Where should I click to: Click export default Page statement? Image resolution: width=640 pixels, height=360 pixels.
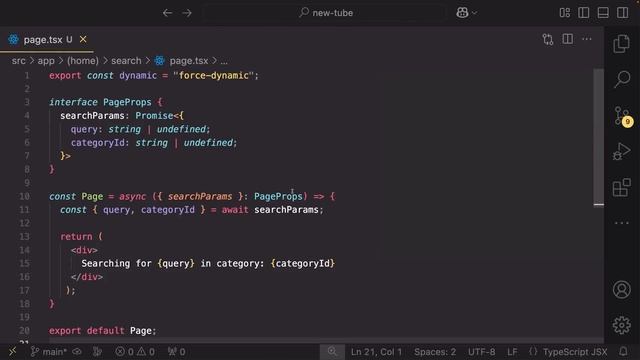pyautogui.click(x=102, y=331)
